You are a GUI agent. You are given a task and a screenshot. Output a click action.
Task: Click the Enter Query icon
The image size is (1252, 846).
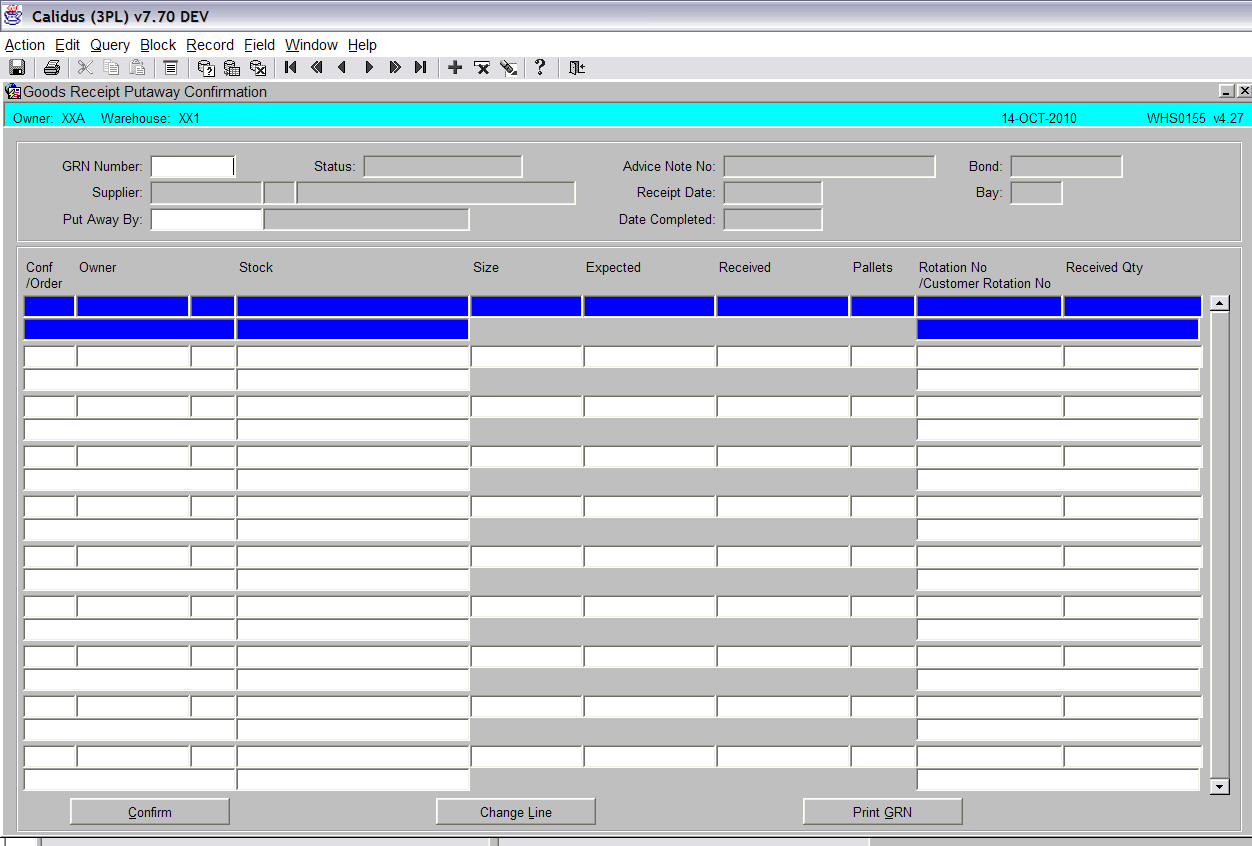pos(206,68)
